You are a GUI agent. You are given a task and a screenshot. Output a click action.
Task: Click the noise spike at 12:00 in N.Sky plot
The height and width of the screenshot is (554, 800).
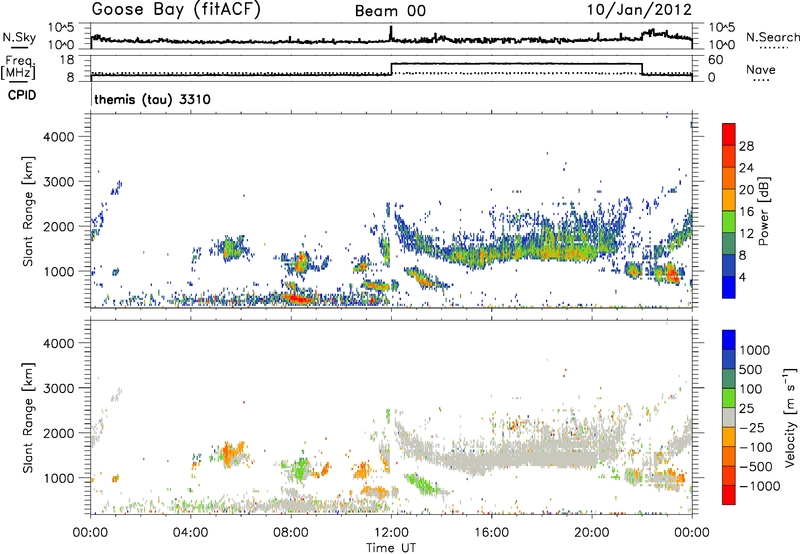point(391,33)
